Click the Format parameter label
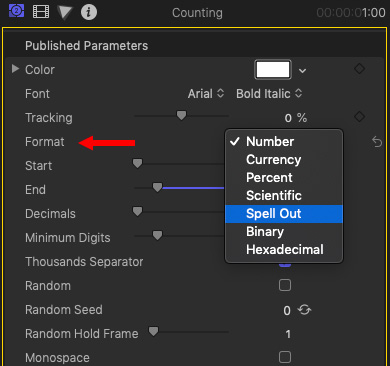Image resolution: width=390 pixels, height=366 pixels. pyautogui.click(x=45, y=142)
